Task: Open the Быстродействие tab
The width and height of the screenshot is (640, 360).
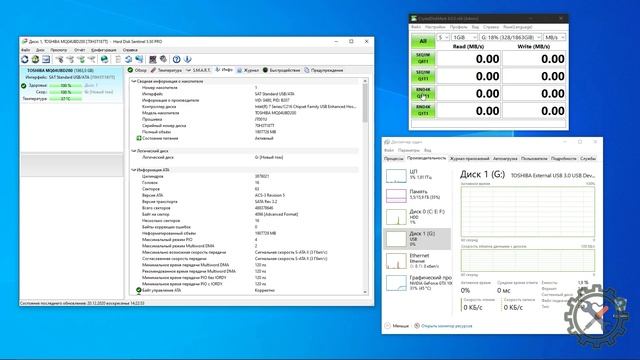Action: click(x=281, y=70)
